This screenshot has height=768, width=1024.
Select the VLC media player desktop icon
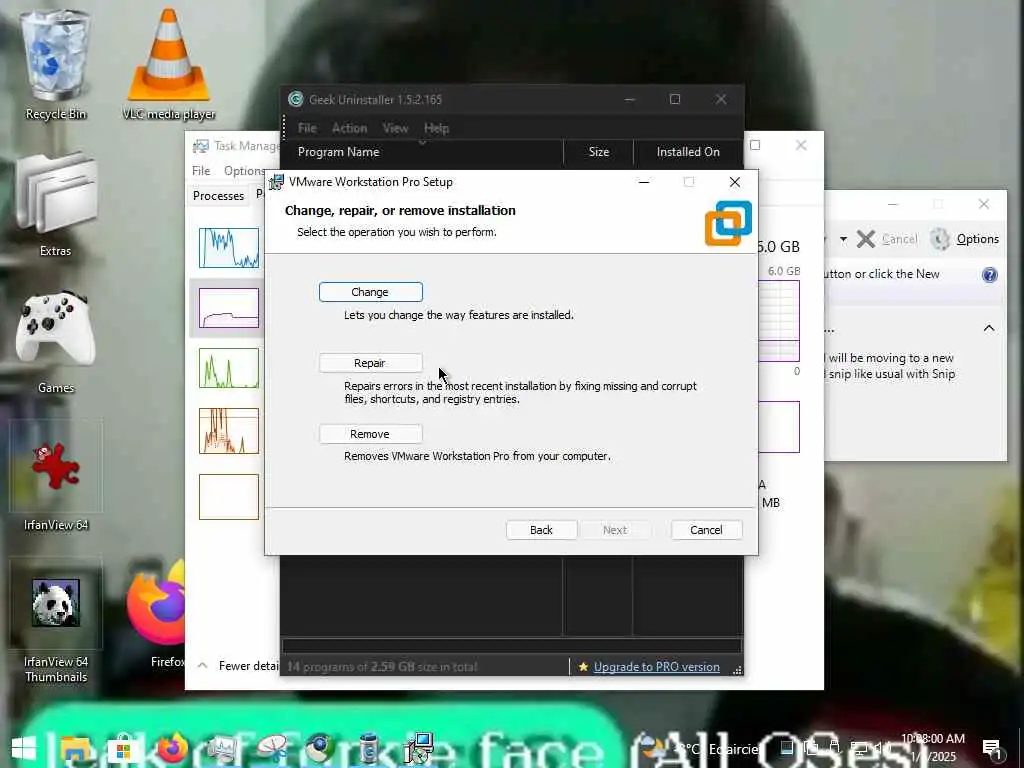coord(168,65)
